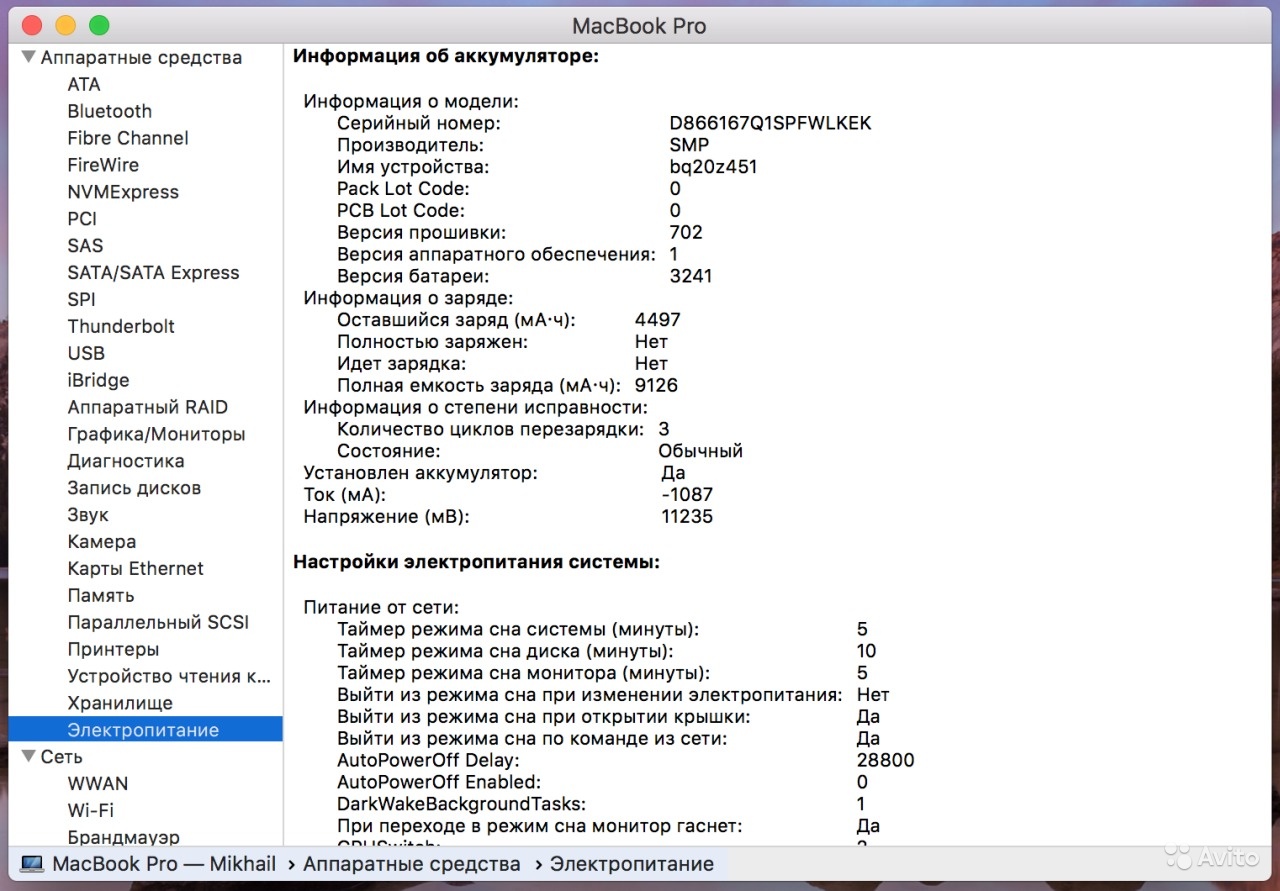
Task: Open the Thunderbolt section
Action: (121, 327)
